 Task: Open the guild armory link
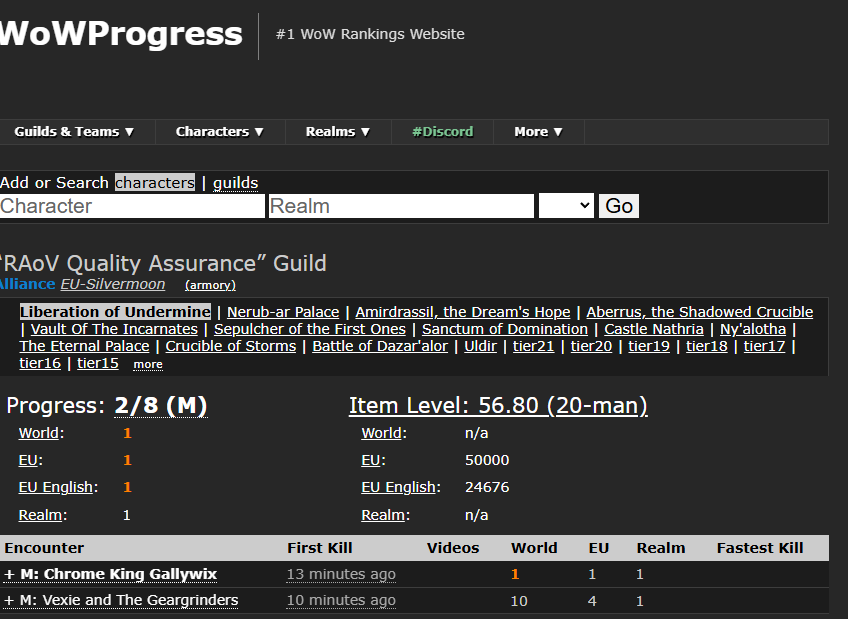(x=210, y=285)
